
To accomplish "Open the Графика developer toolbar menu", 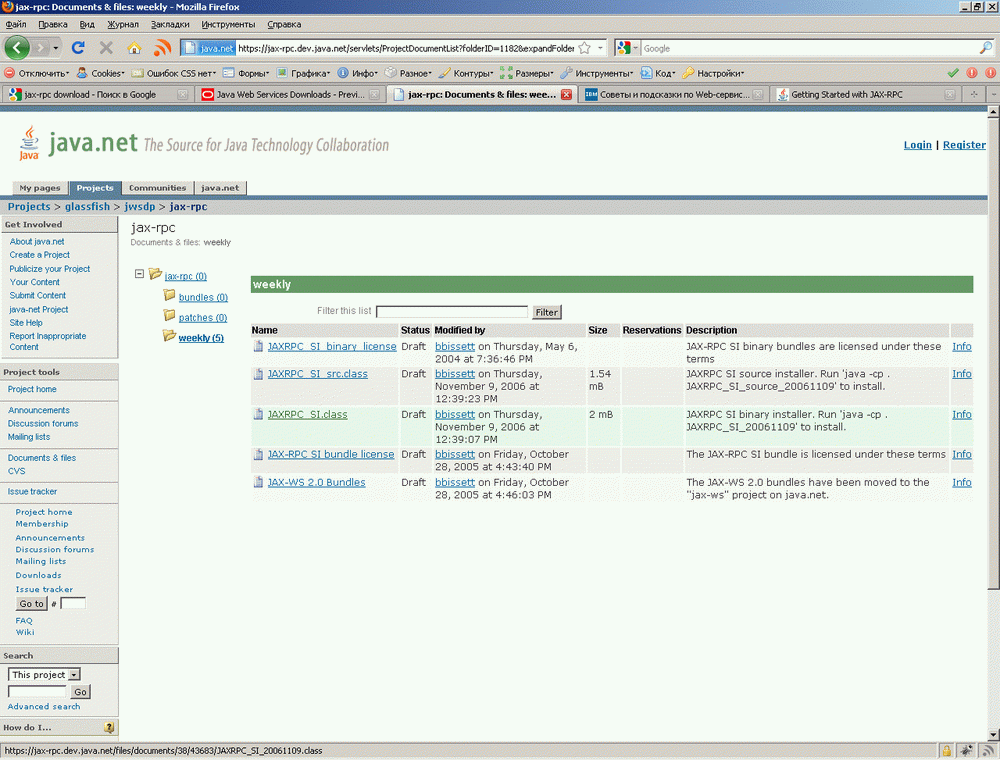I will (x=303, y=73).
